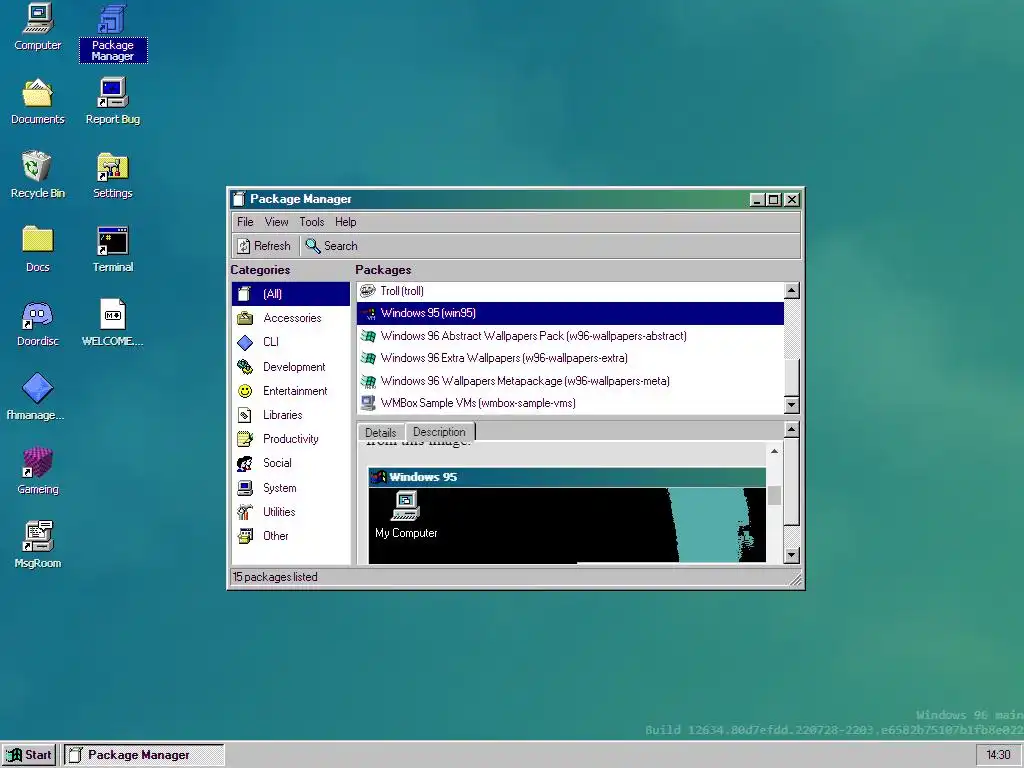The image size is (1024, 768).
Task: Select the WELCOME markdown file icon
Action: (x=113, y=323)
